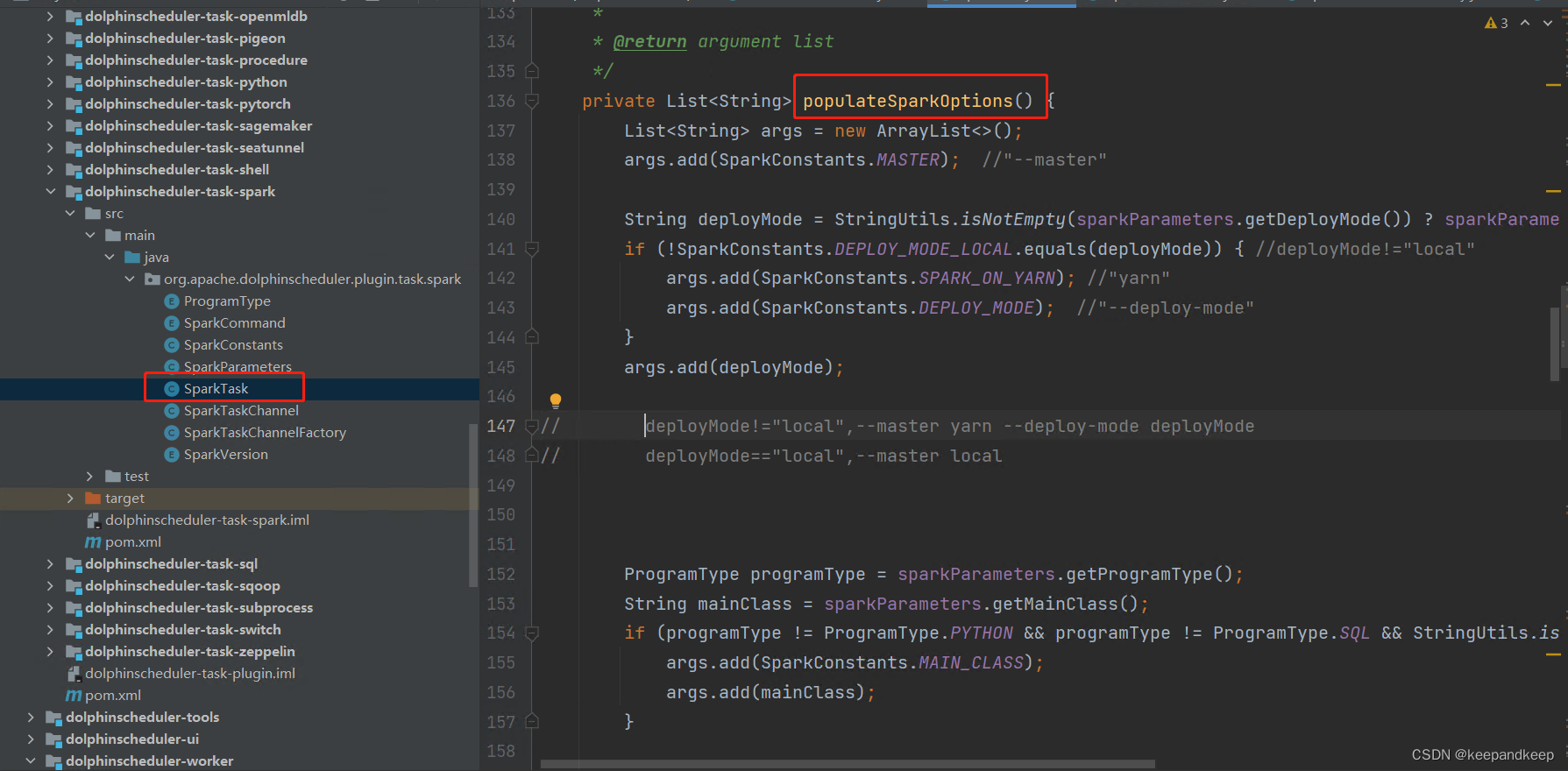
Task: Collapse the org.apache.dolphinscheduler.plugin.task.spark package
Action: tap(130, 279)
